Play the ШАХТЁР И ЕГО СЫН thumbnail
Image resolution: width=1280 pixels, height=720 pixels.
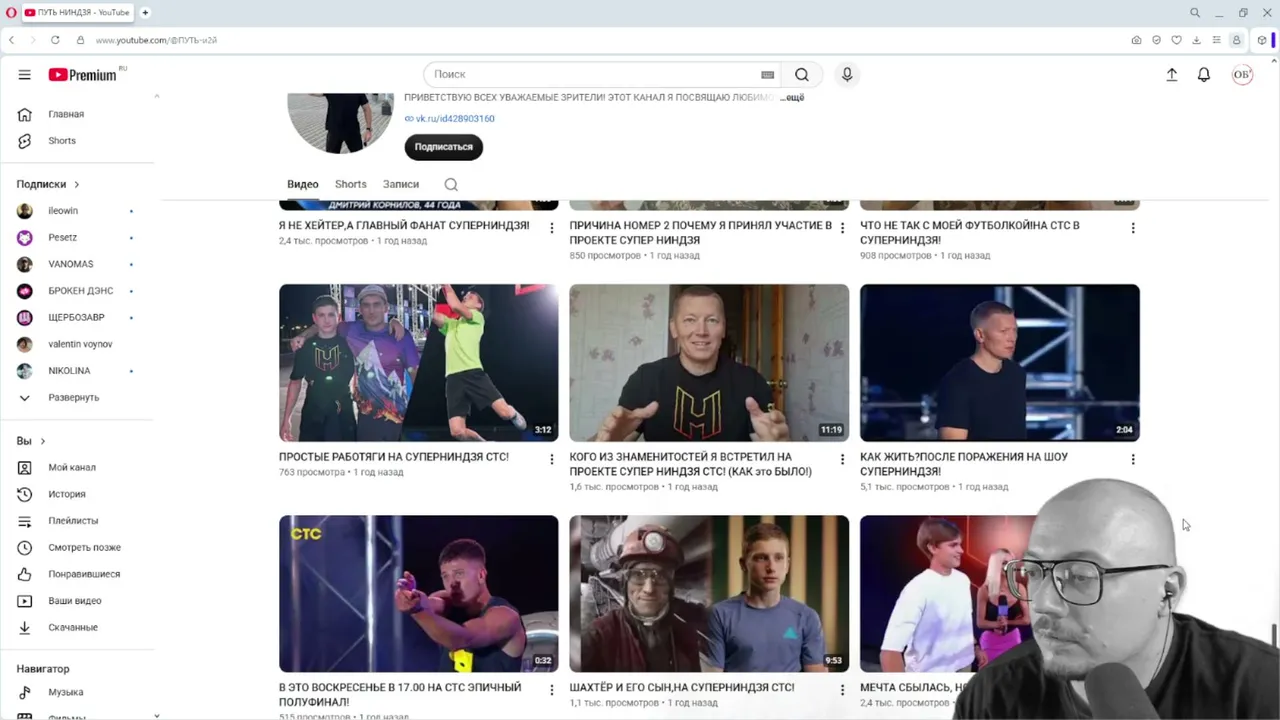(709, 594)
